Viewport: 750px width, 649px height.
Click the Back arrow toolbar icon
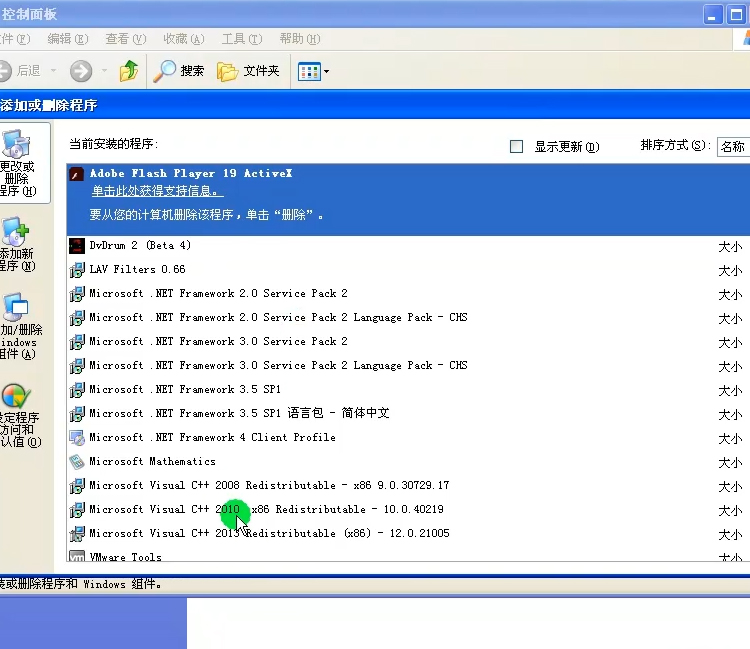pos(4,71)
